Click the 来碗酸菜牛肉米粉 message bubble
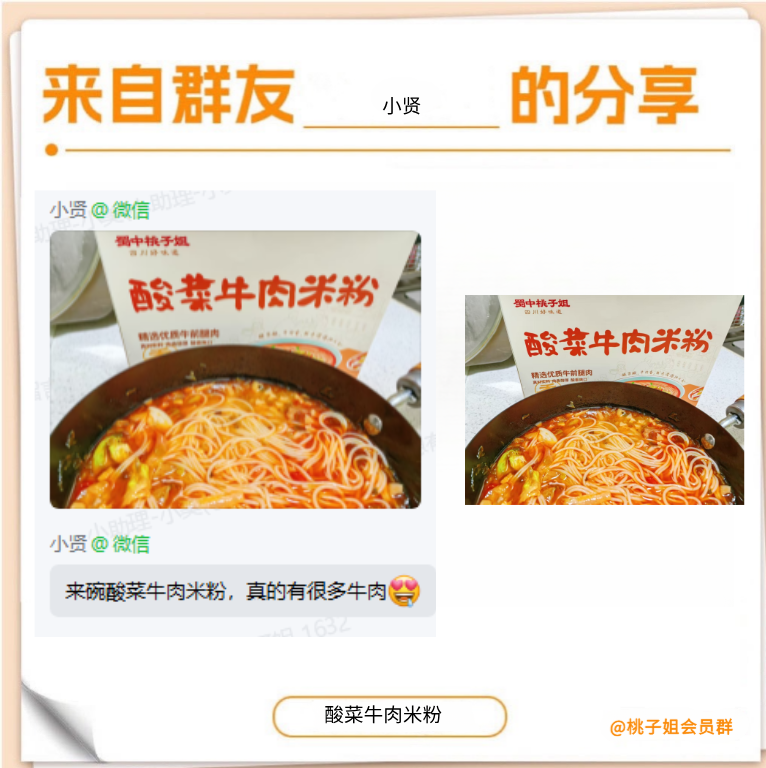Viewport: 766px width, 768px height. [243, 591]
